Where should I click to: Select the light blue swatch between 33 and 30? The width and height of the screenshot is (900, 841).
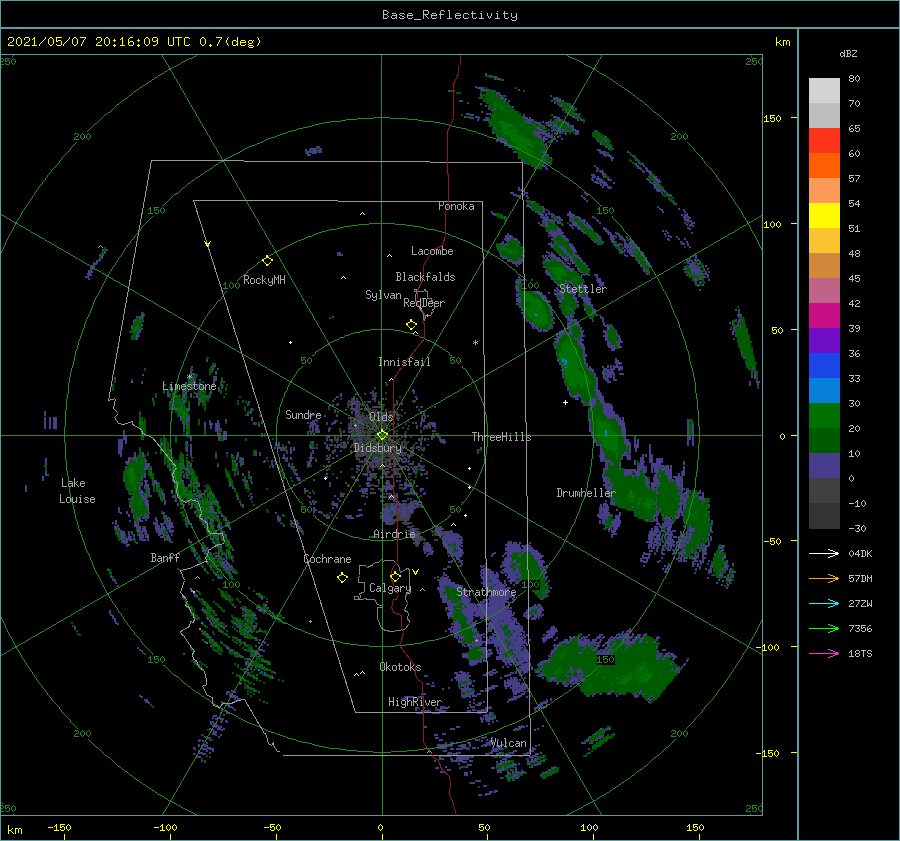click(x=824, y=390)
